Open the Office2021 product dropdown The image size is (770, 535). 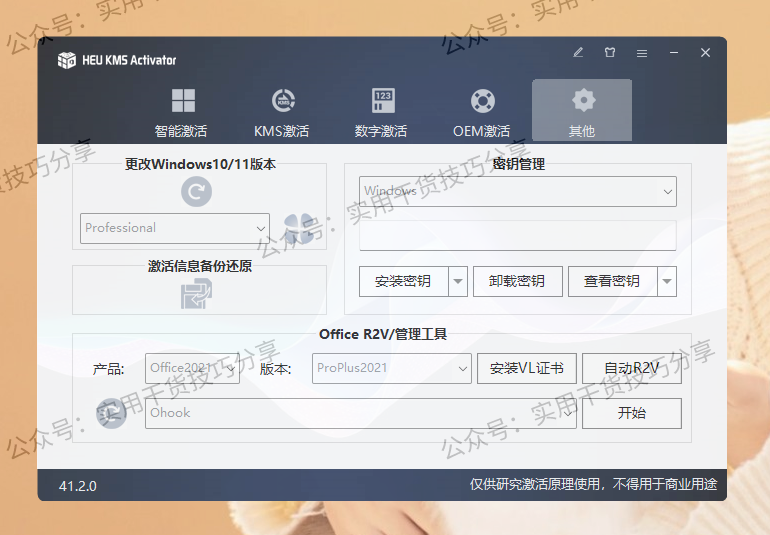(192, 368)
